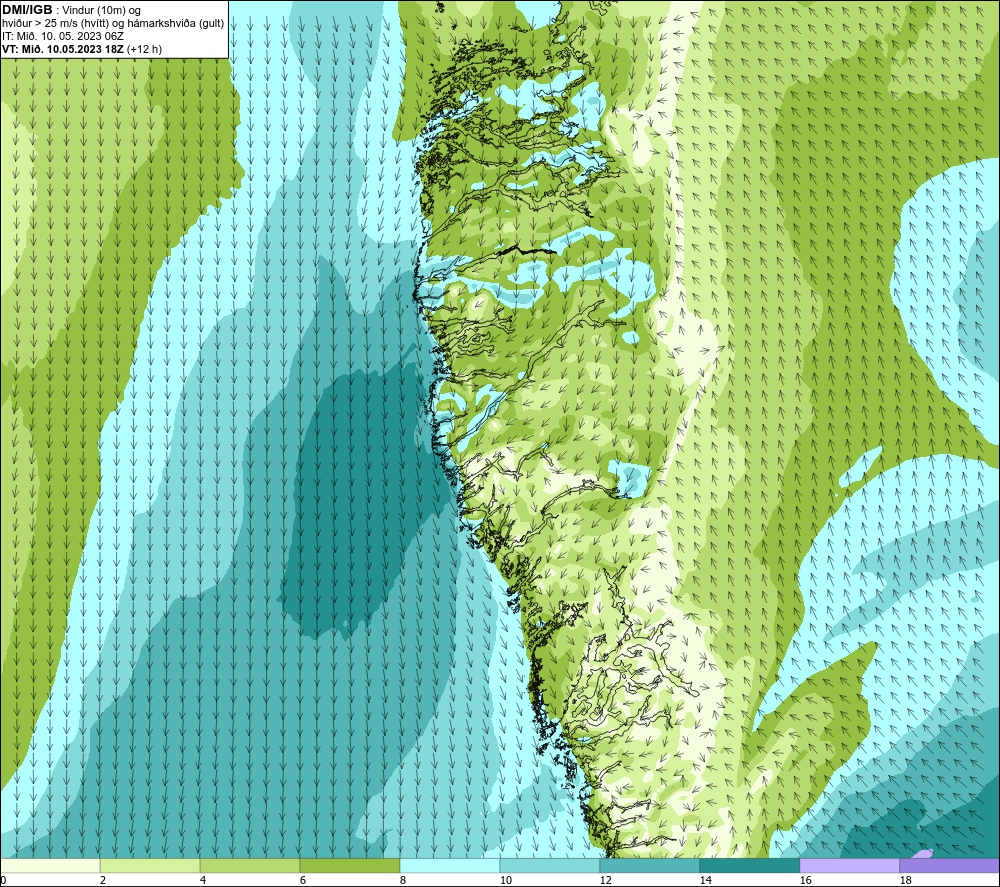Click the DMI/IGB title text
The height and width of the screenshot is (887, 1000).
[x=27, y=10]
